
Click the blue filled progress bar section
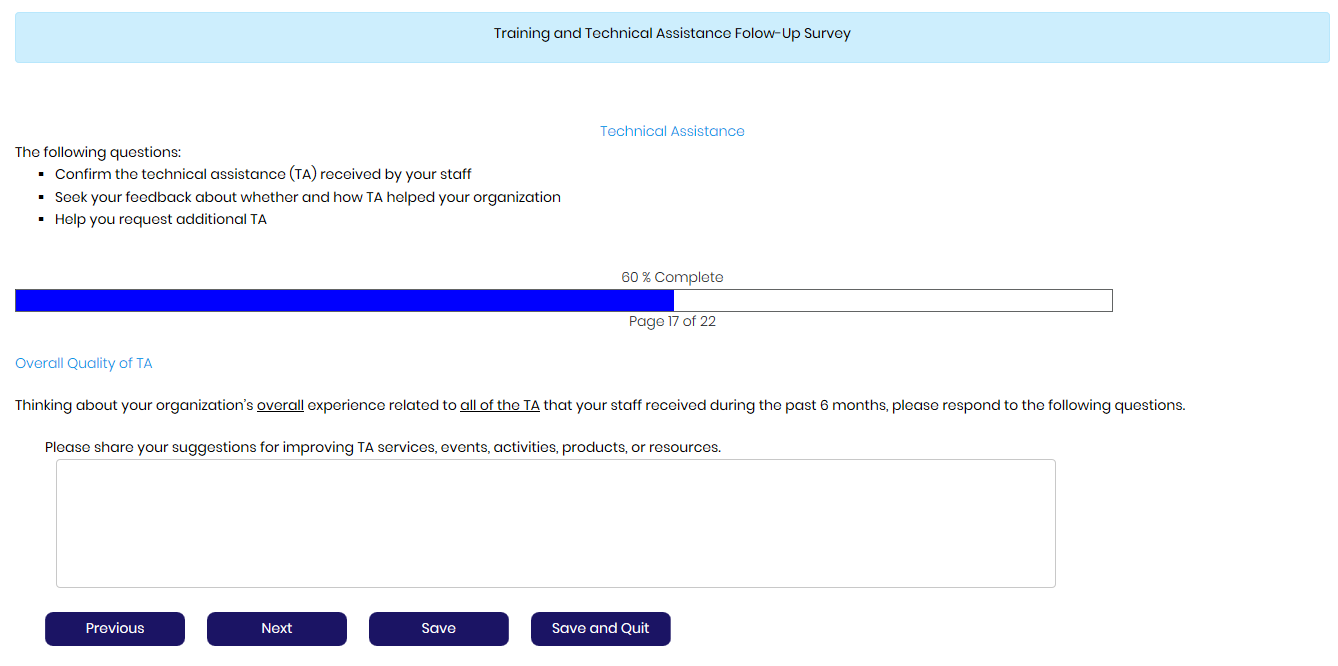point(344,300)
